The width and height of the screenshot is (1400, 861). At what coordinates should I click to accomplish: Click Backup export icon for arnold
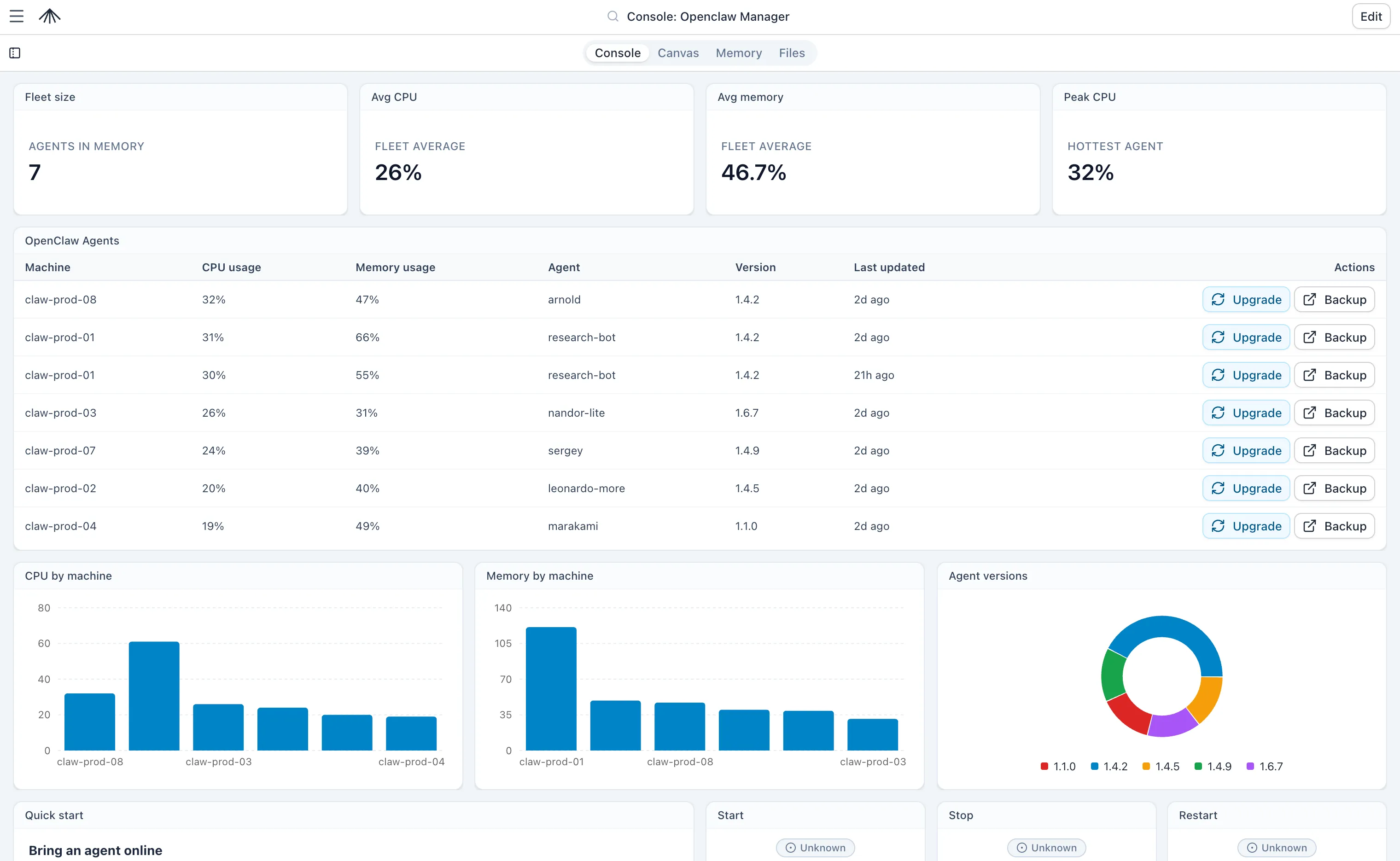pyautogui.click(x=1309, y=300)
